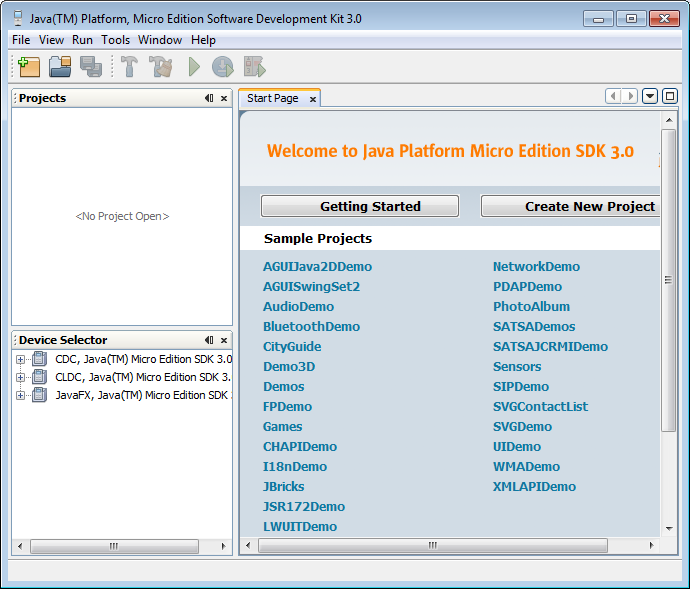Click the scroll tabs right arrow
This screenshot has height=589, width=690.
630,96
